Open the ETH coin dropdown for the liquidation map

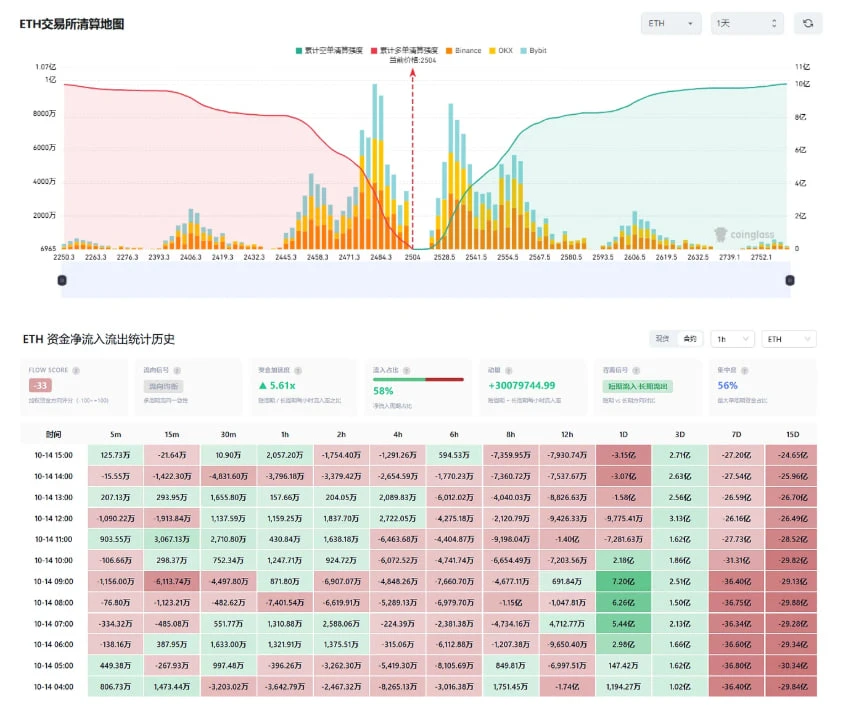671,23
